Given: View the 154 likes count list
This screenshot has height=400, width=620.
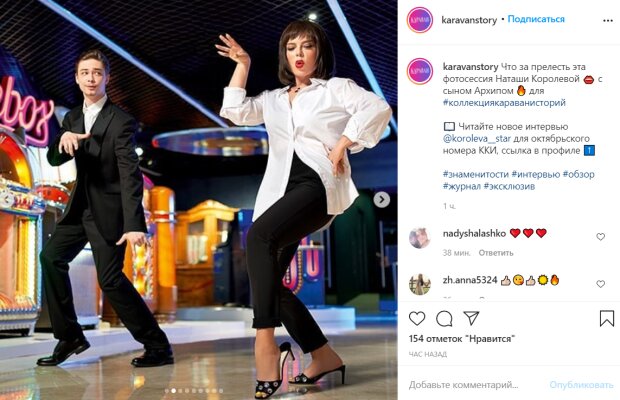Looking at the screenshot, I should (462, 339).
